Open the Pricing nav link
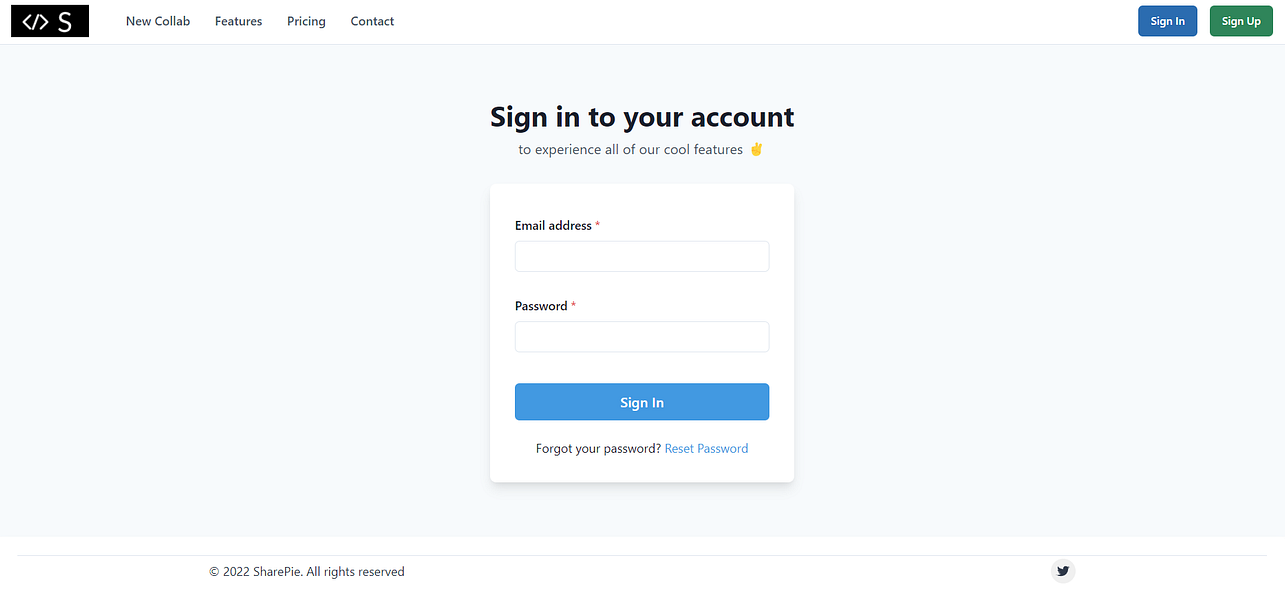 point(306,21)
